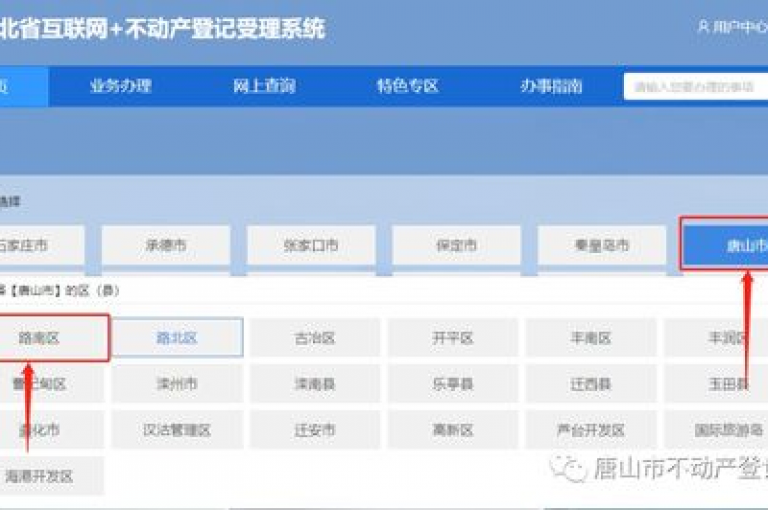Click the site title 不动产登记受理系统

click(225, 28)
